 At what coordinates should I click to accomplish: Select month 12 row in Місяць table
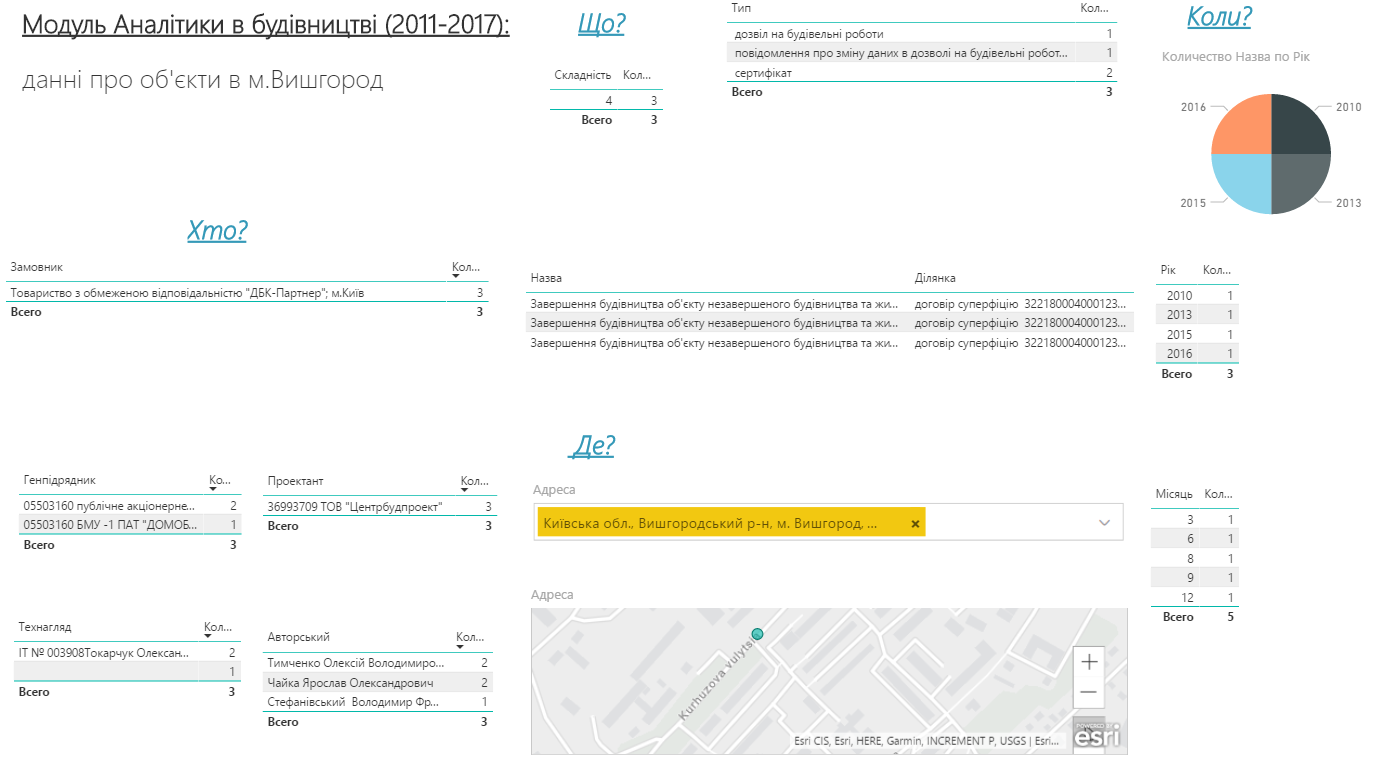[x=1194, y=598]
